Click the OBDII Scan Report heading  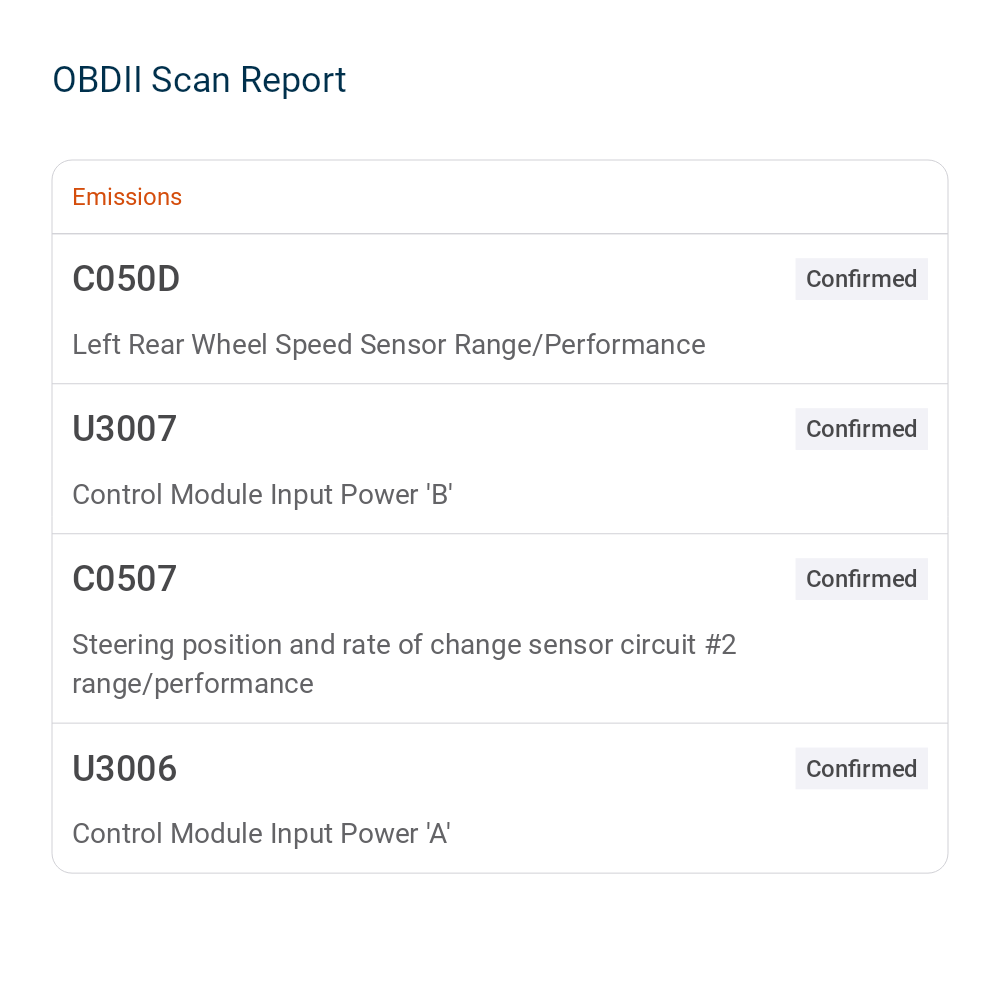click(199, 80)
